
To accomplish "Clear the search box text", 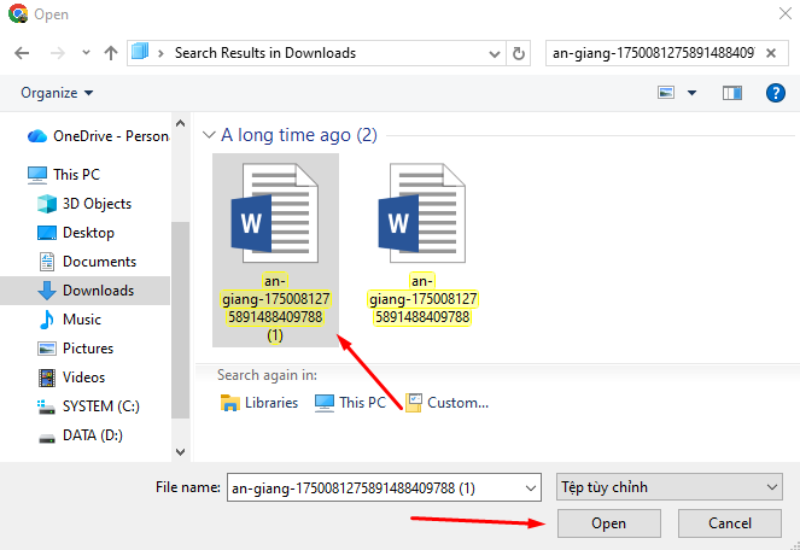I will pyautogui.click(x=771, y=53).
